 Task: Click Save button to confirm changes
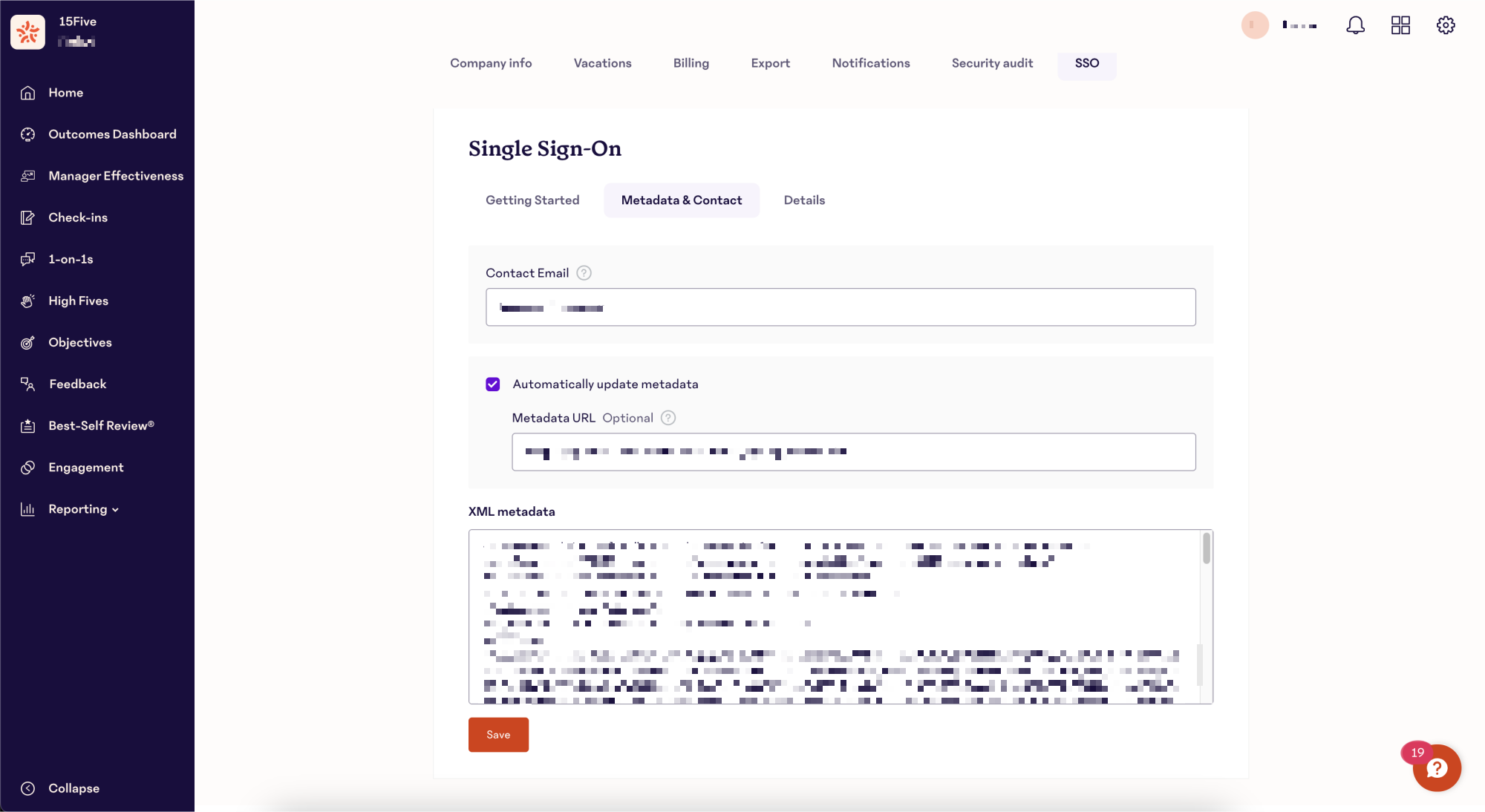[498, 734]
